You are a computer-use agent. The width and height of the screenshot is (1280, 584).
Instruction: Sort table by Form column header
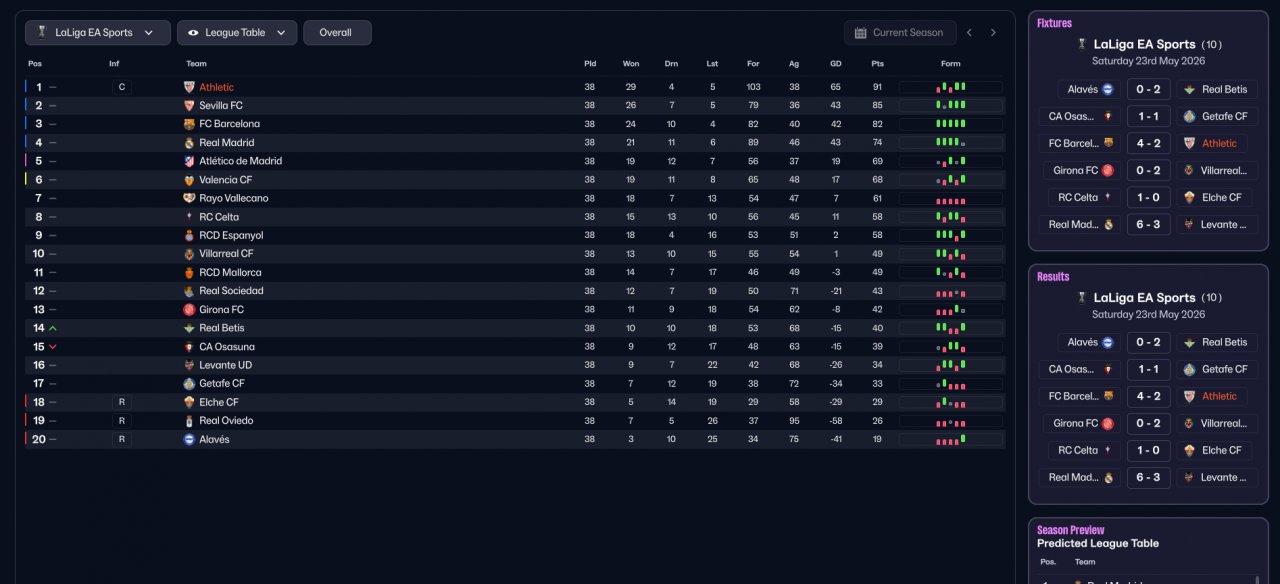[951, 63]
